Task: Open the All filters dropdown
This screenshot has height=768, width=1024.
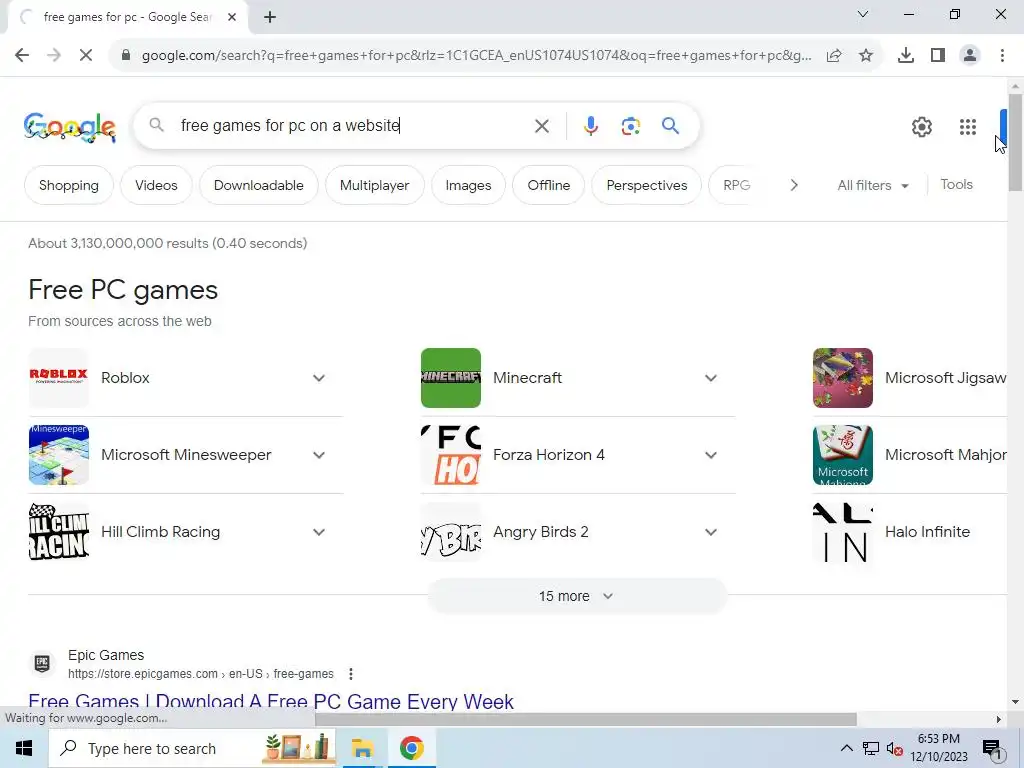Action: [x=873, y=185]
